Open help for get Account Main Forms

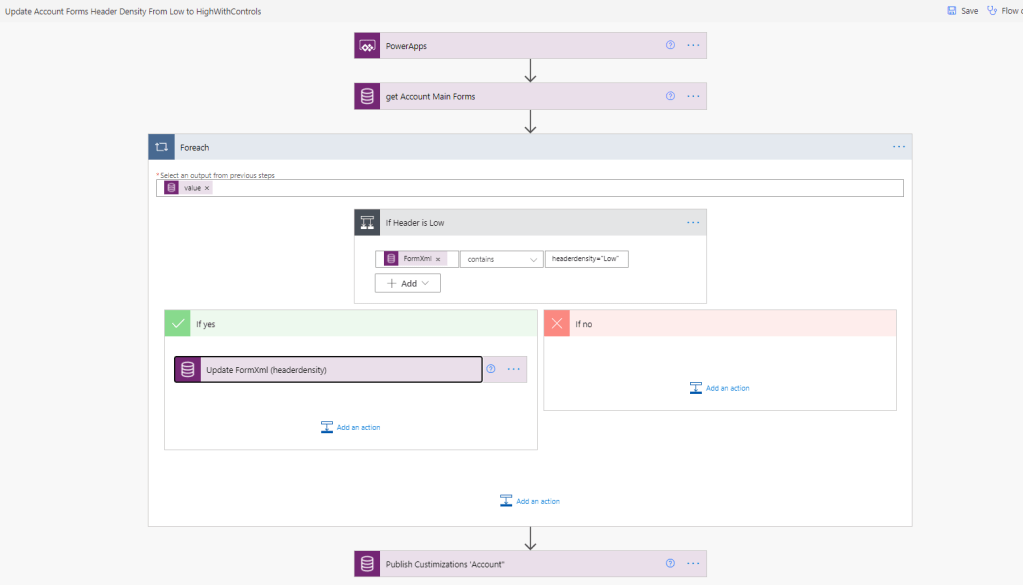point(670,97)
